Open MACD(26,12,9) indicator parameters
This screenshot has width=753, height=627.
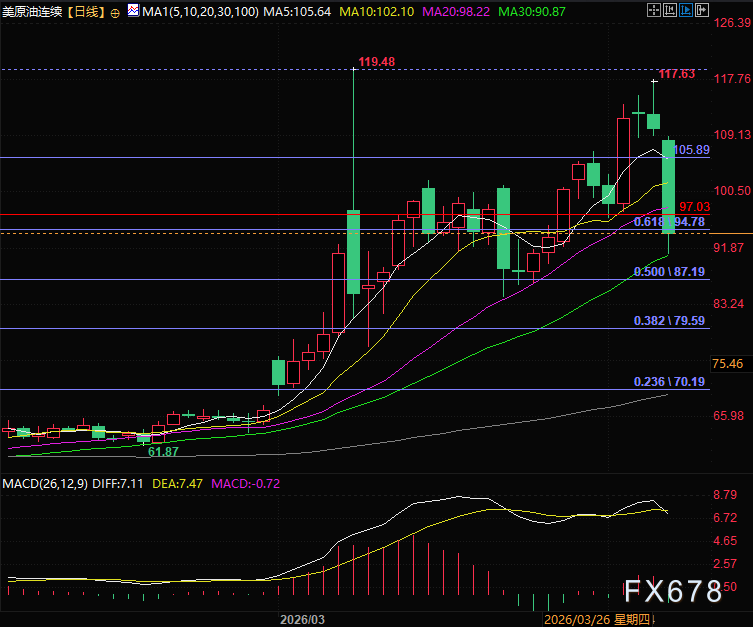pyautogui.click(x=45, y=483)
